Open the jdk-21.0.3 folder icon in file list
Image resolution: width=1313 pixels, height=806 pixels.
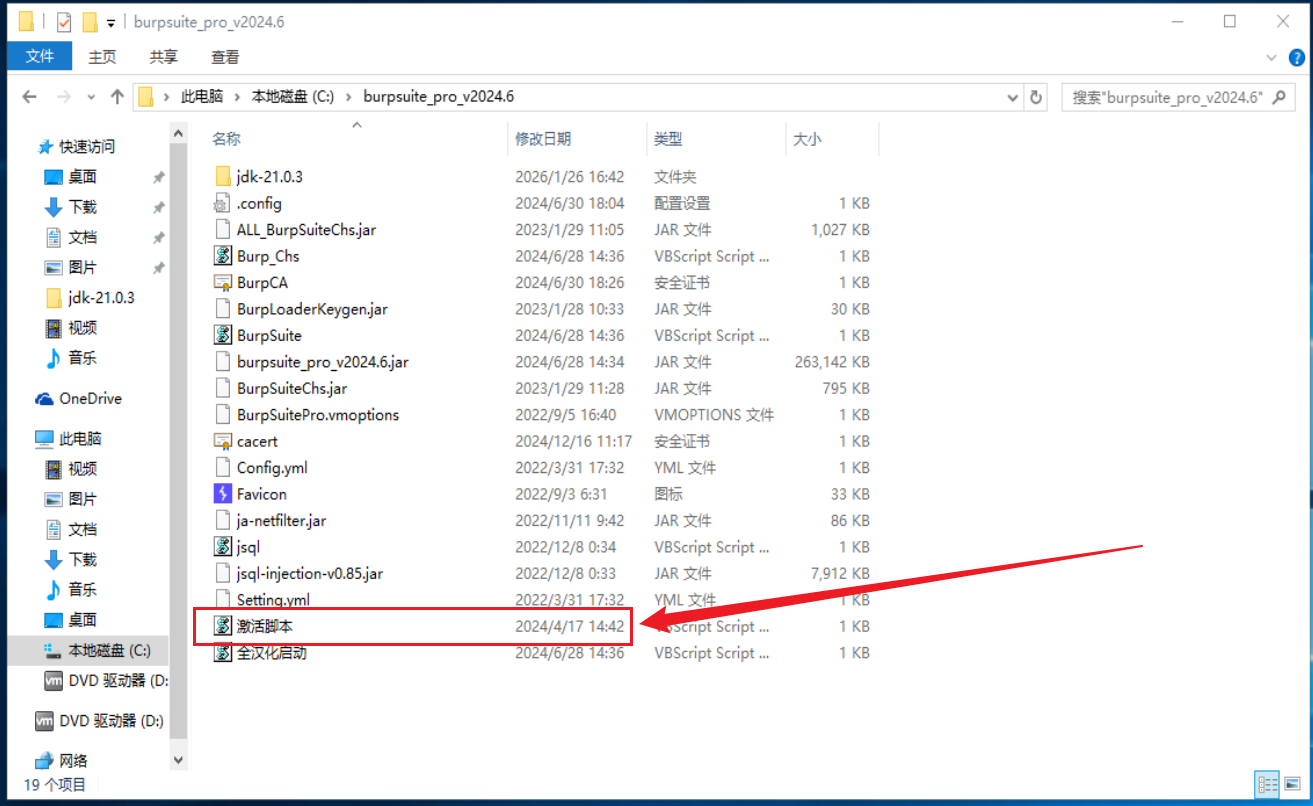223,176
